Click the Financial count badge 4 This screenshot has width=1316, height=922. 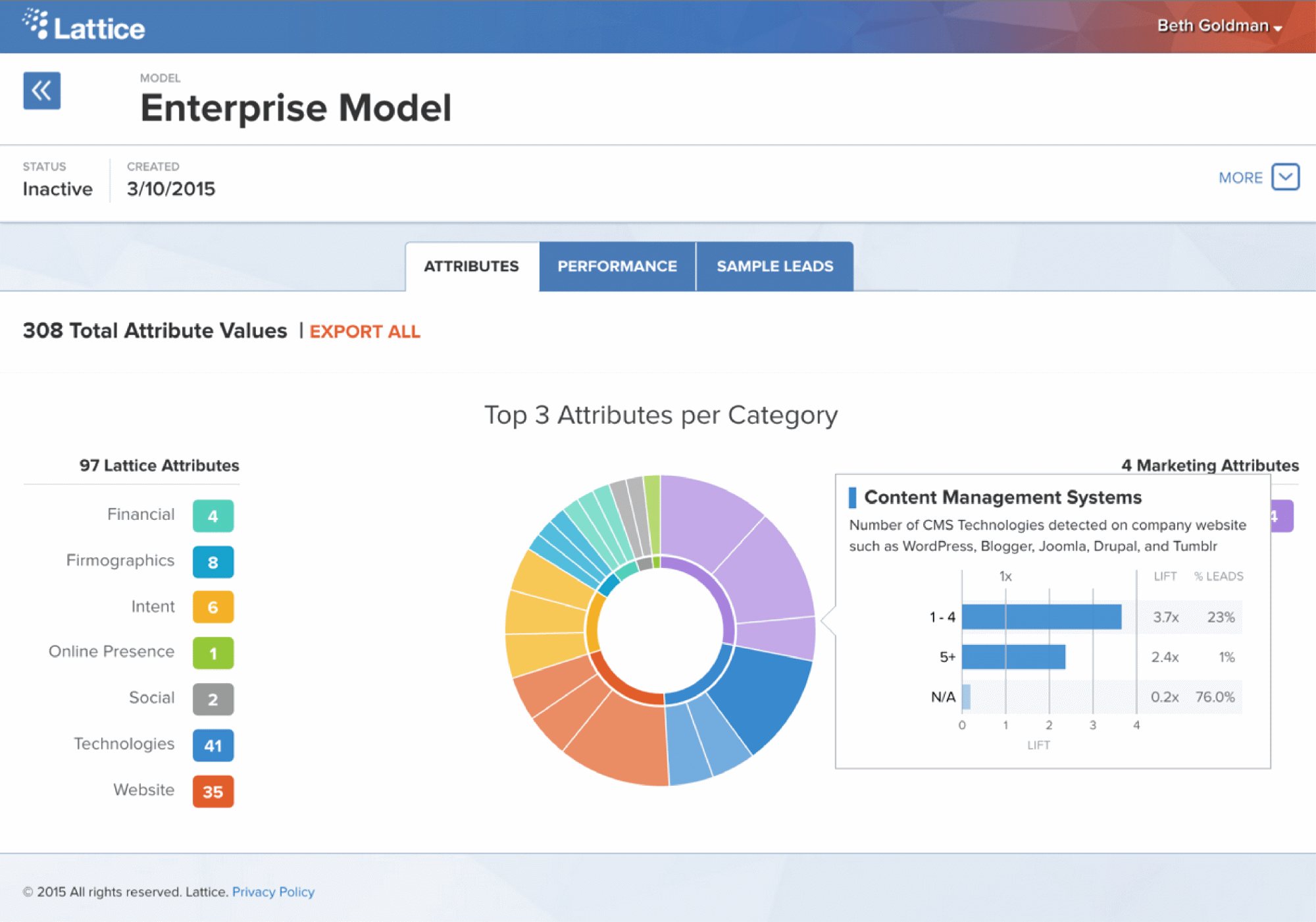213,516
